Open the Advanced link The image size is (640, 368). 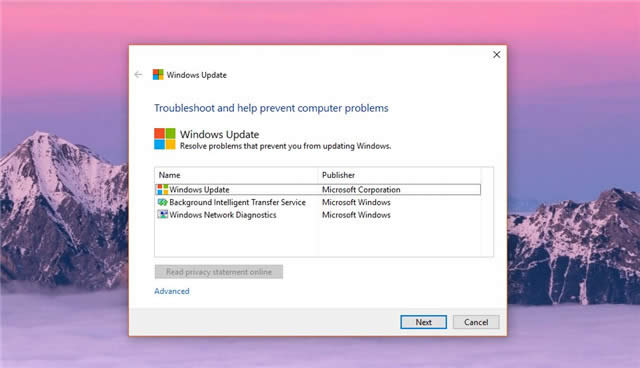172,291
